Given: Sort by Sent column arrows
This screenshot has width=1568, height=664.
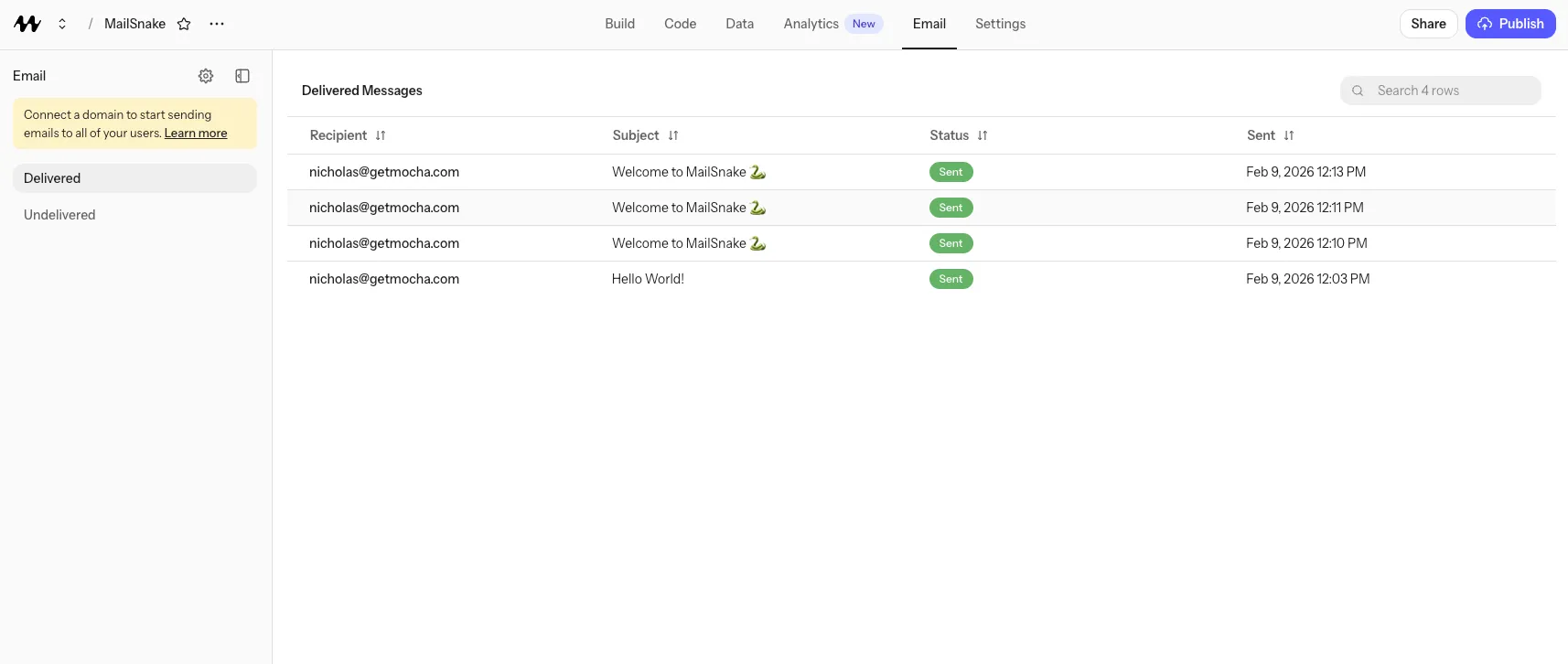Looking at the screenshot, I should (1289, 135).
